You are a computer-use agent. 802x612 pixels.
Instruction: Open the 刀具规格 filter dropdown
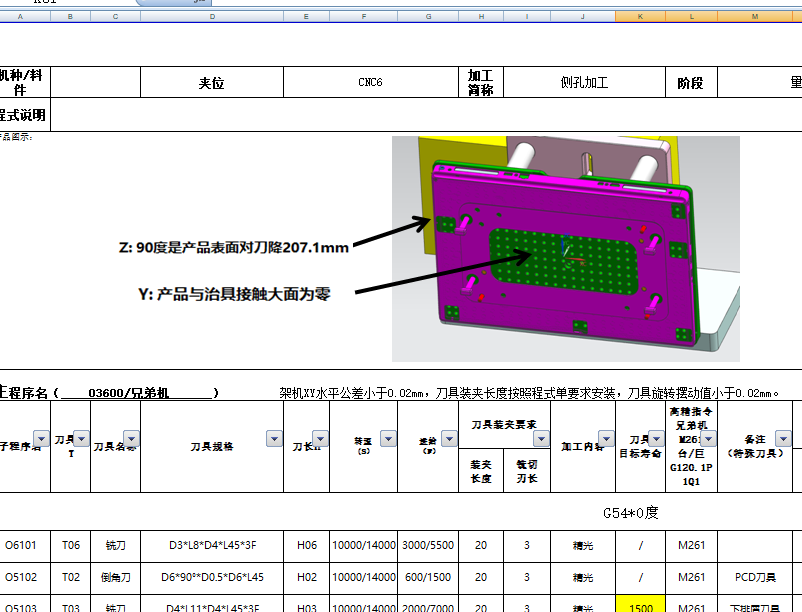tap(272, 437)
